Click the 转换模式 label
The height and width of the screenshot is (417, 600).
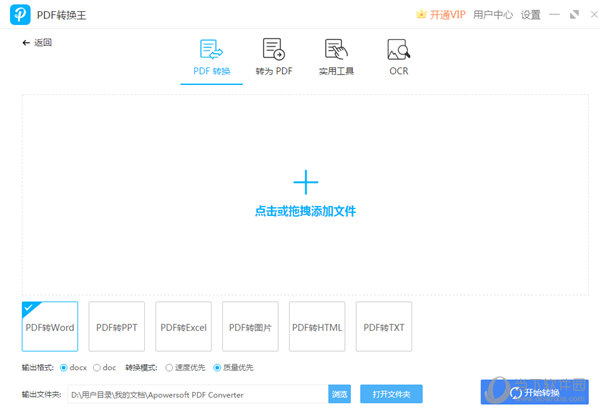tap(141, 368)
